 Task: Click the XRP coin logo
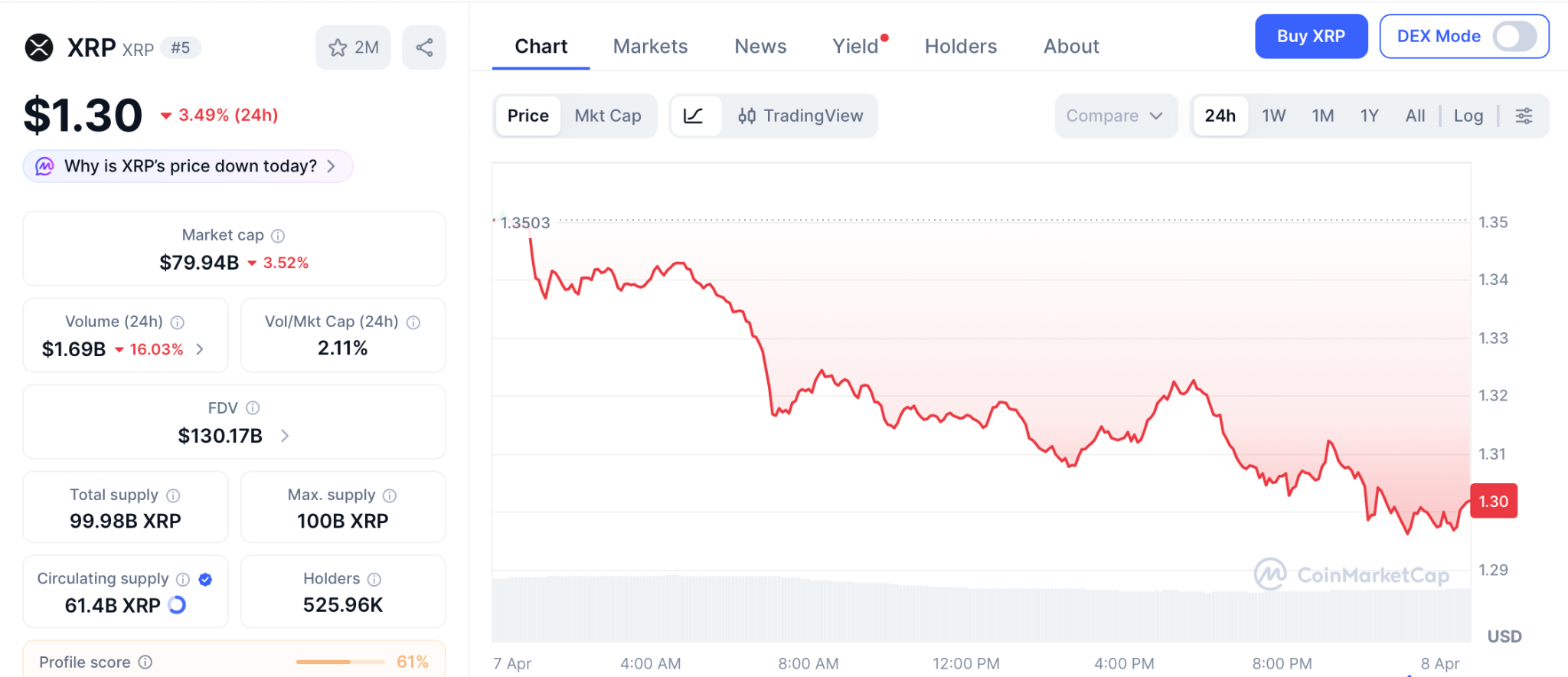click(x=39, y=47)
